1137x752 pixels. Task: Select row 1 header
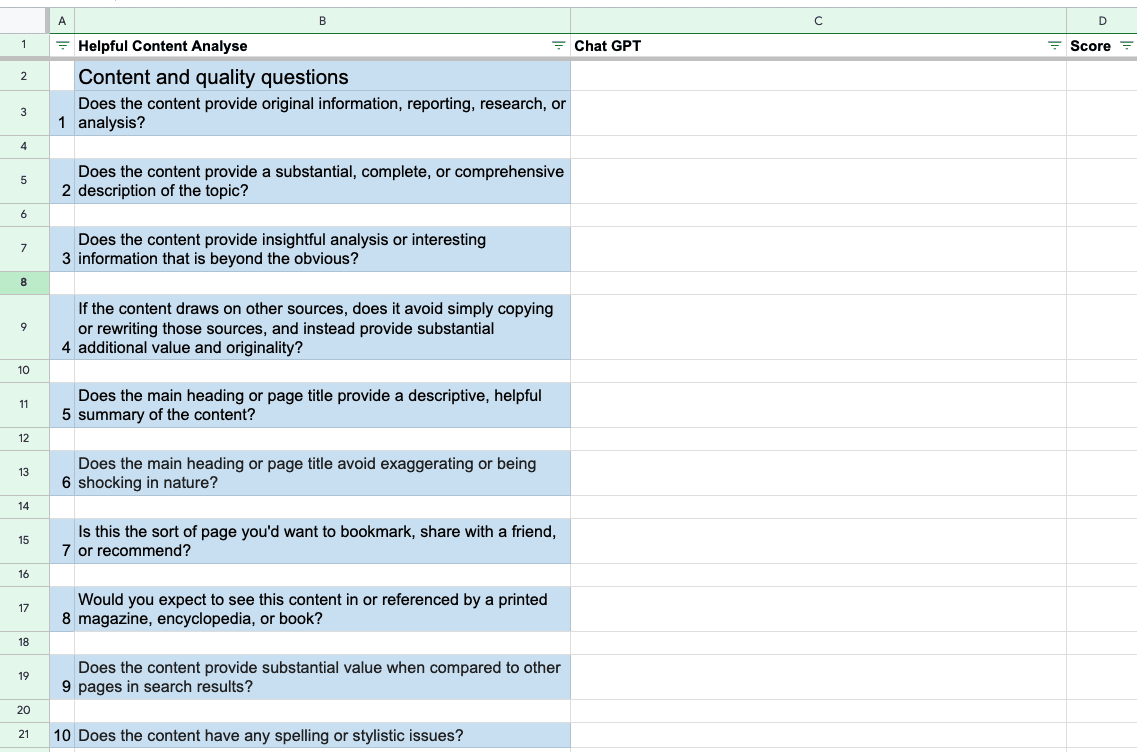coord(23,46)
